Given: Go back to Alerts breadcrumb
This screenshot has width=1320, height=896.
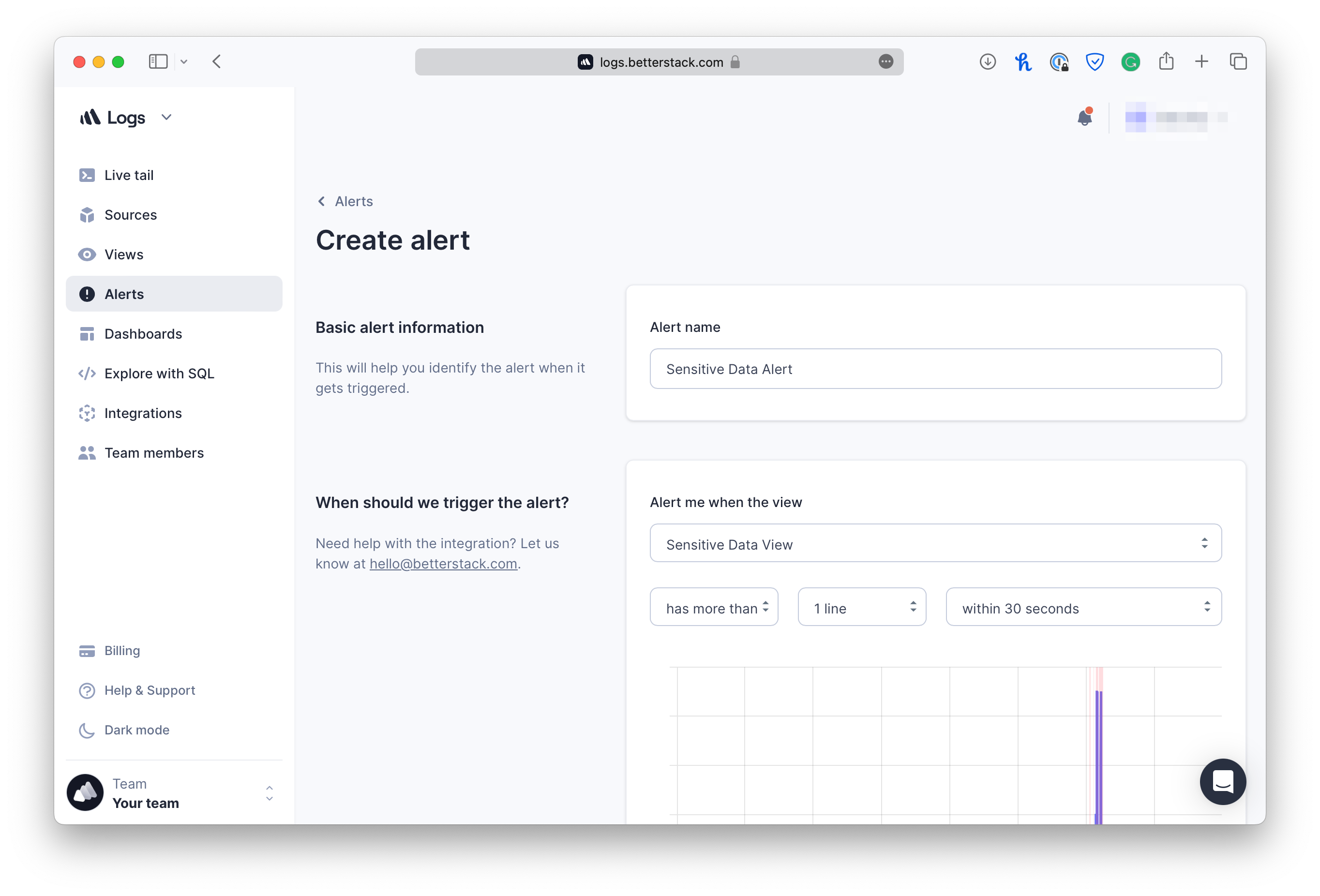Looking at the screenshot, I should tap(345, 201).
